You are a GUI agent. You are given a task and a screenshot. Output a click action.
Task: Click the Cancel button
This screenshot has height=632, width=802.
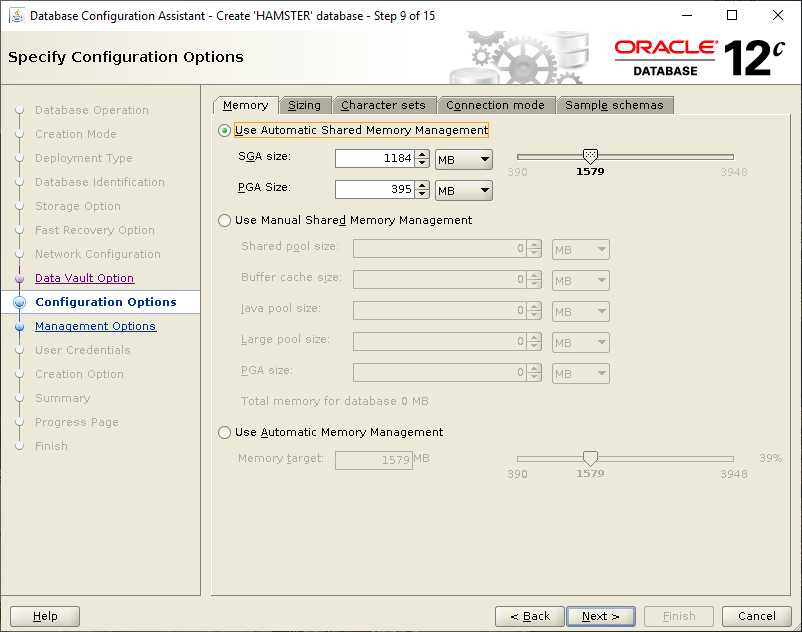756,616
